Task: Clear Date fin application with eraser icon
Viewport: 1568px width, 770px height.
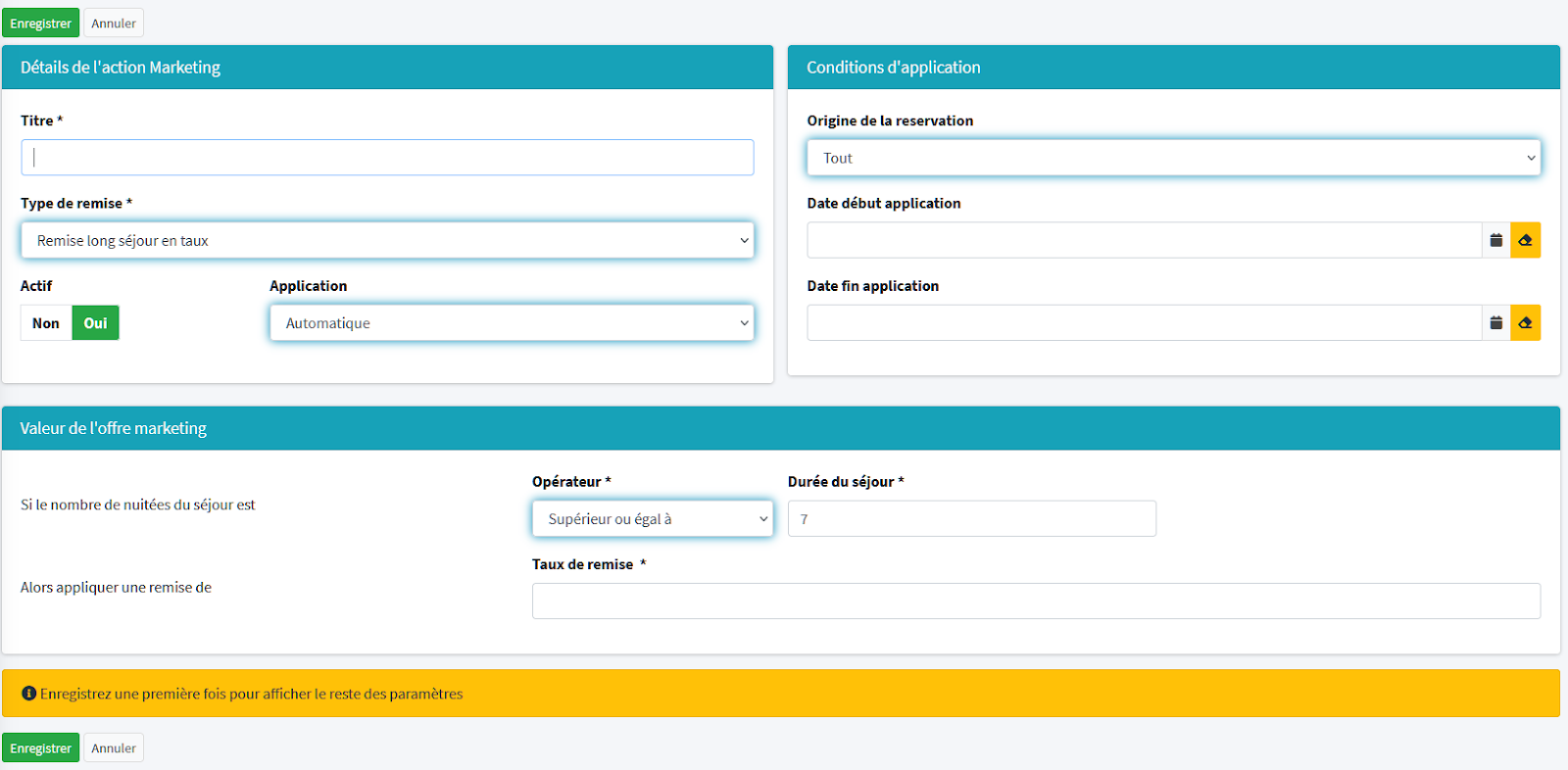Action: pos(1525,323)
